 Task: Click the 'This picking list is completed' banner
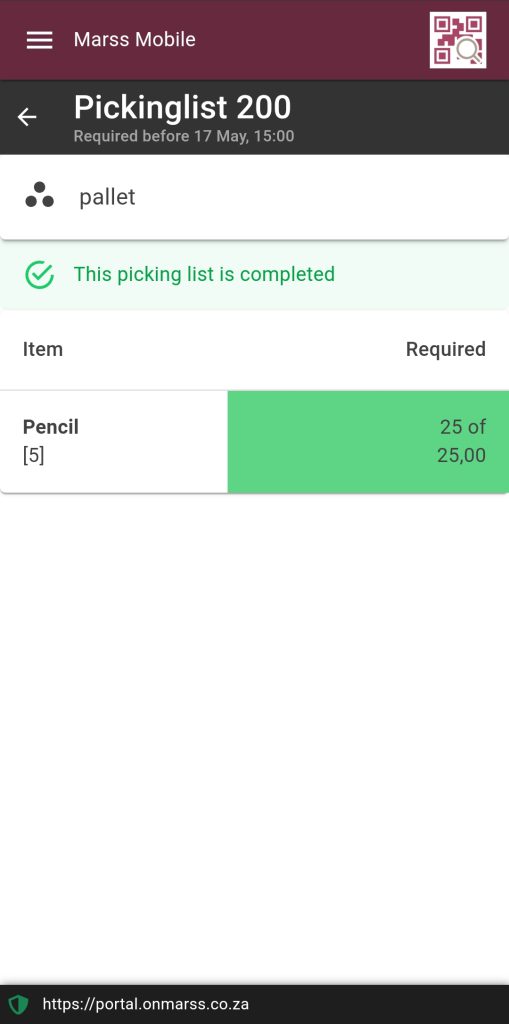click(254, 275)
